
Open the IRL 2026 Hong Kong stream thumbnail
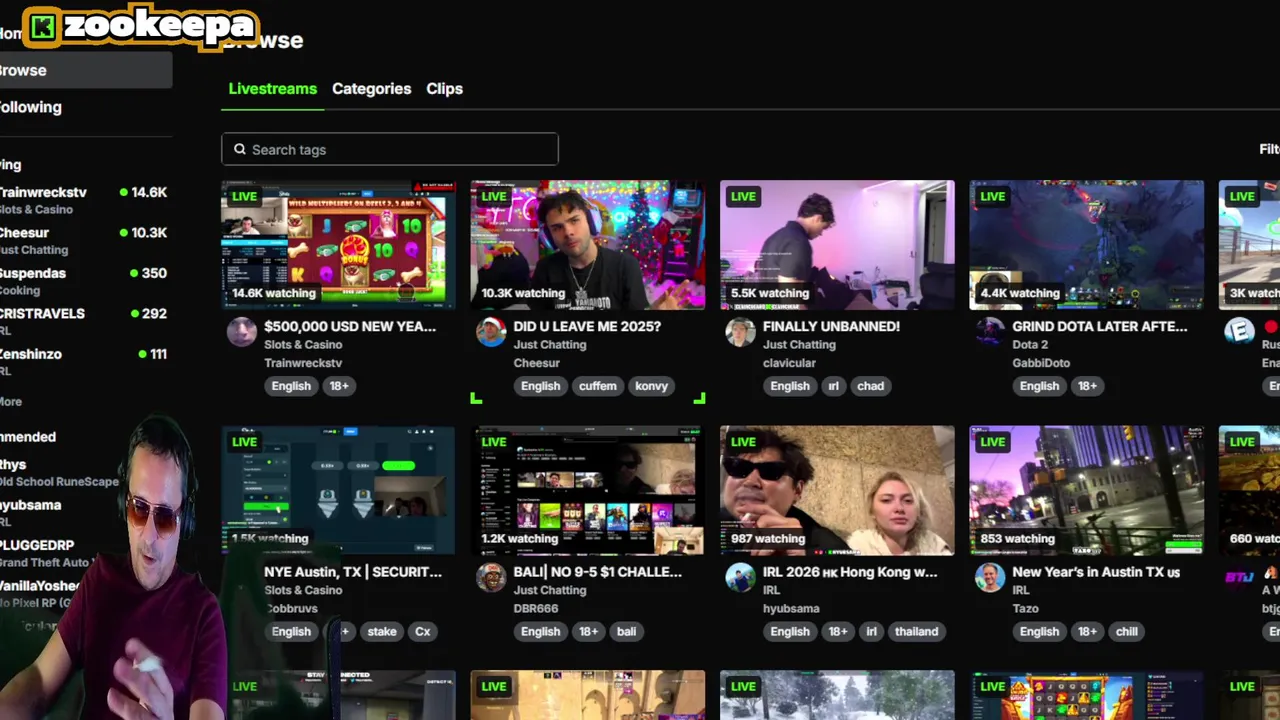pos(837,490)
